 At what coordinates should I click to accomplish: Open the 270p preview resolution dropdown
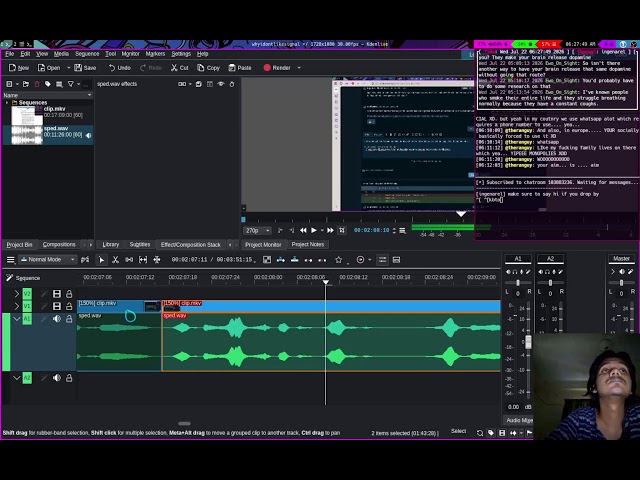click(258, 231)
